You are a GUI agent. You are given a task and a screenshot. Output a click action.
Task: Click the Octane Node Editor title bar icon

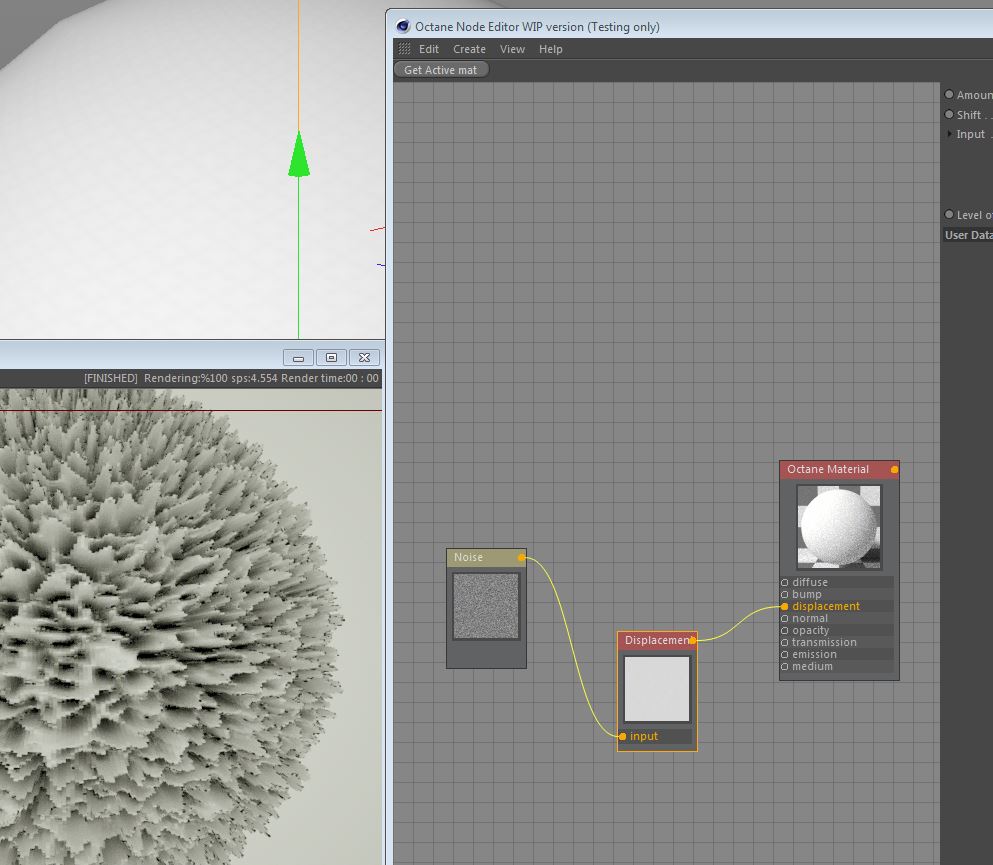click(403, 27)
